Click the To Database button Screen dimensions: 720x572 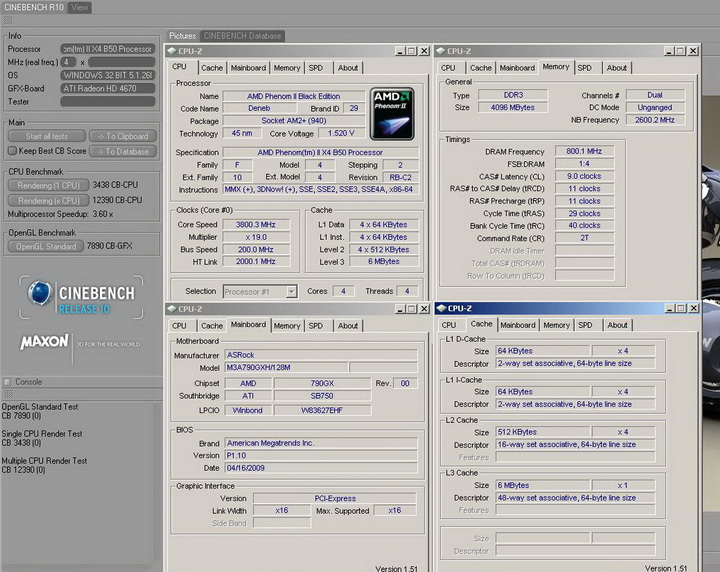click(123, 152)
